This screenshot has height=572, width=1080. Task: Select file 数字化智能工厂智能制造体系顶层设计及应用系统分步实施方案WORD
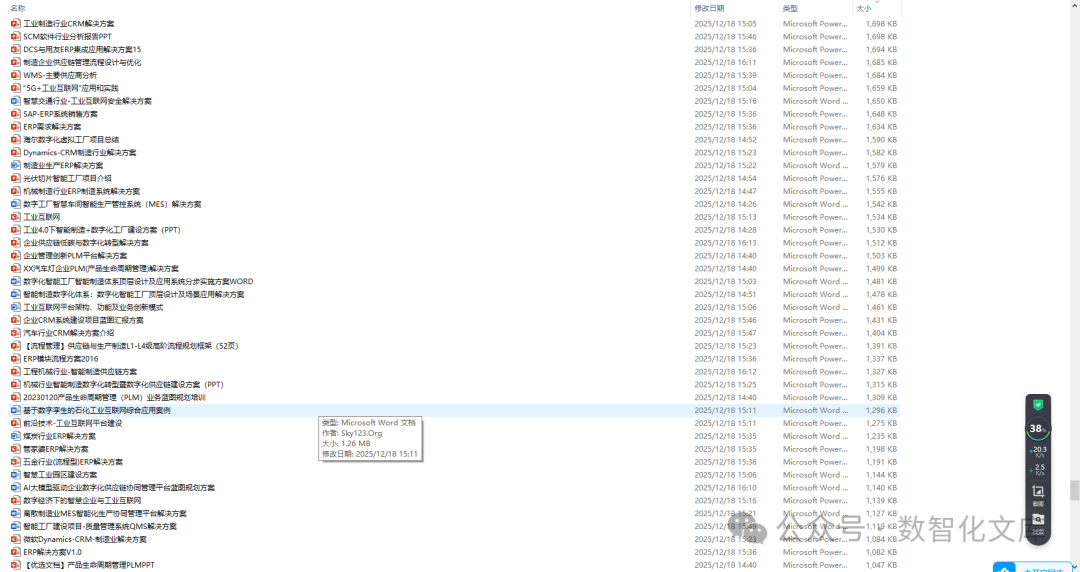tap(138, 281)
